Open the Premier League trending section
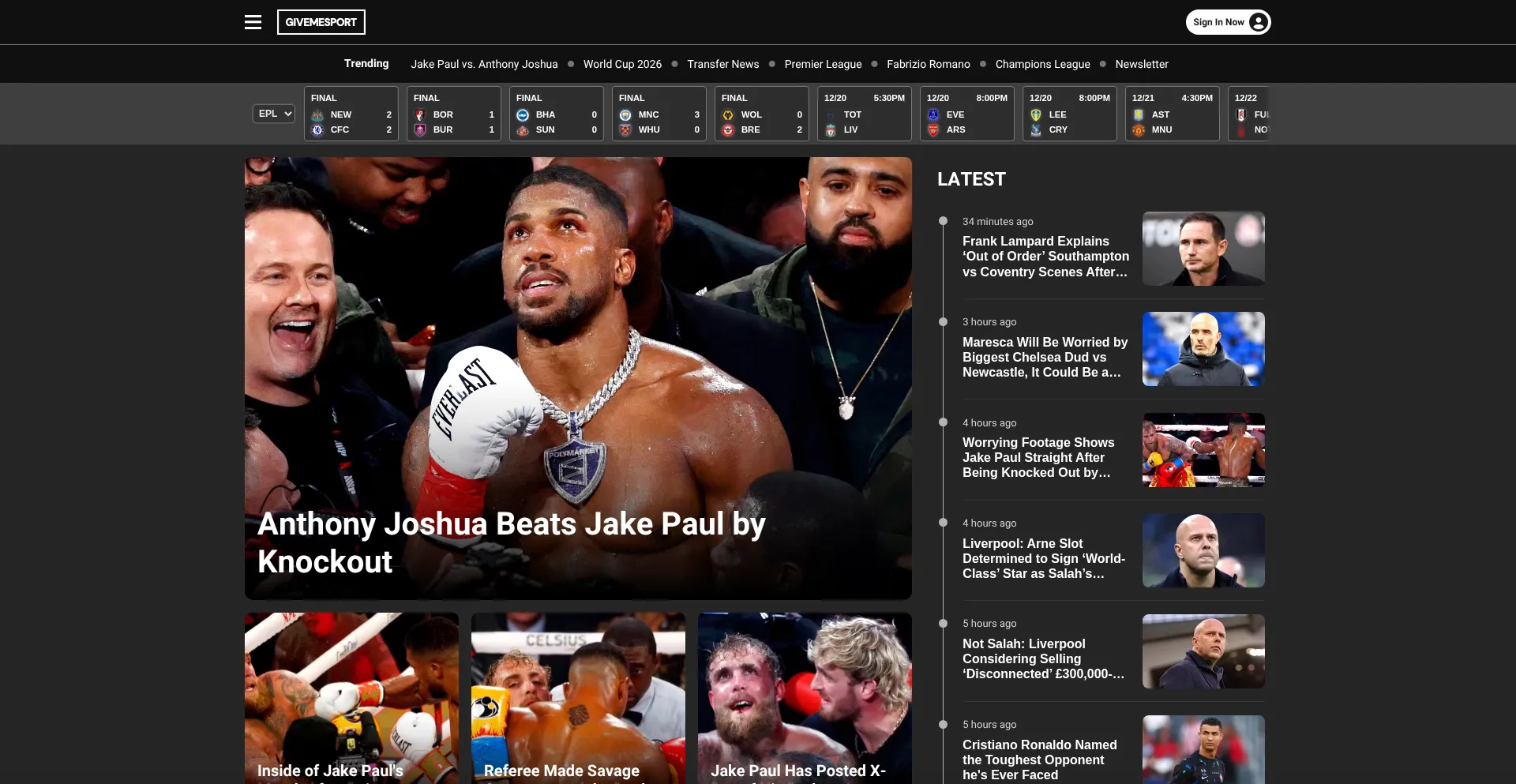Image resolution: width=1516 pixels, height=784 pixels. coord(823,64)
